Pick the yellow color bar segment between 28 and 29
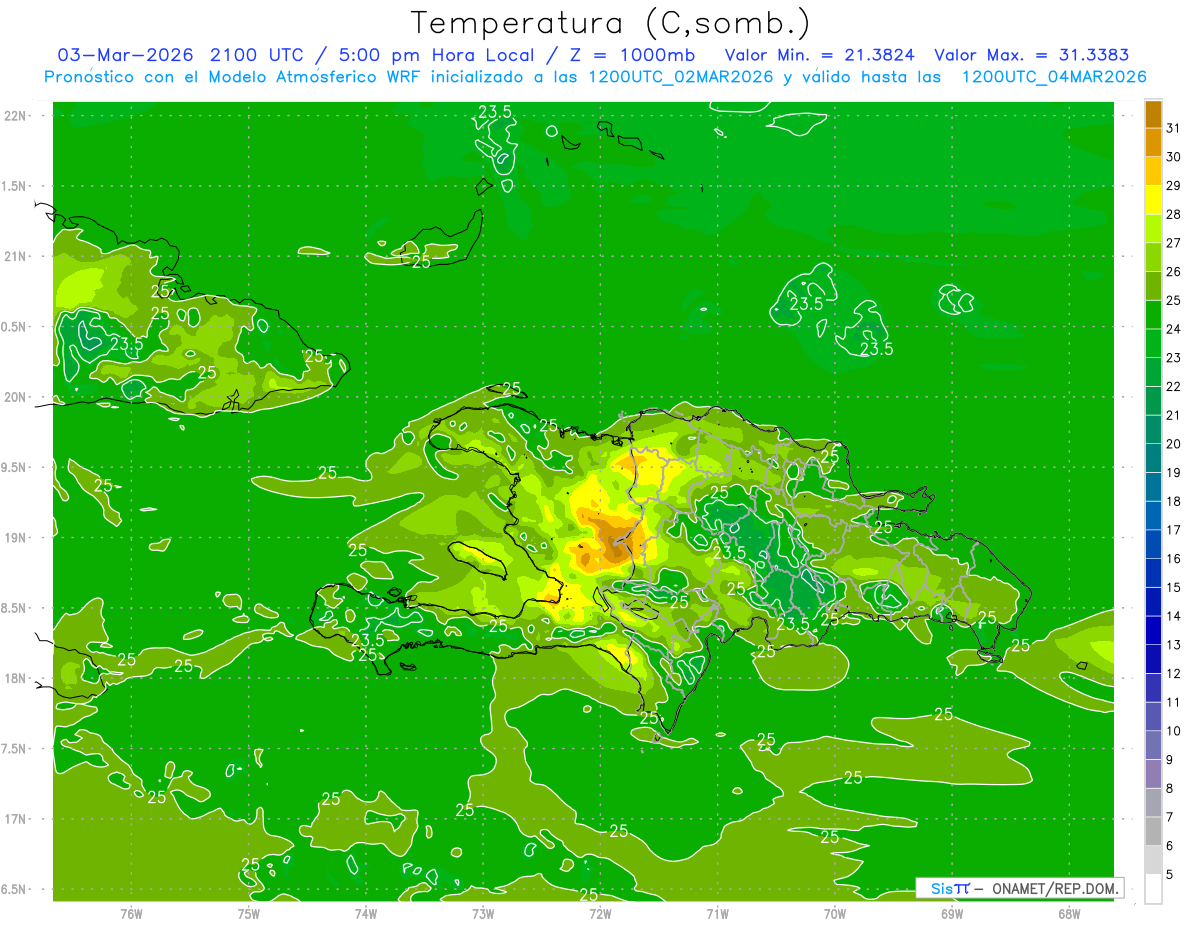The image size is (1200, 927). (1153, 200)
